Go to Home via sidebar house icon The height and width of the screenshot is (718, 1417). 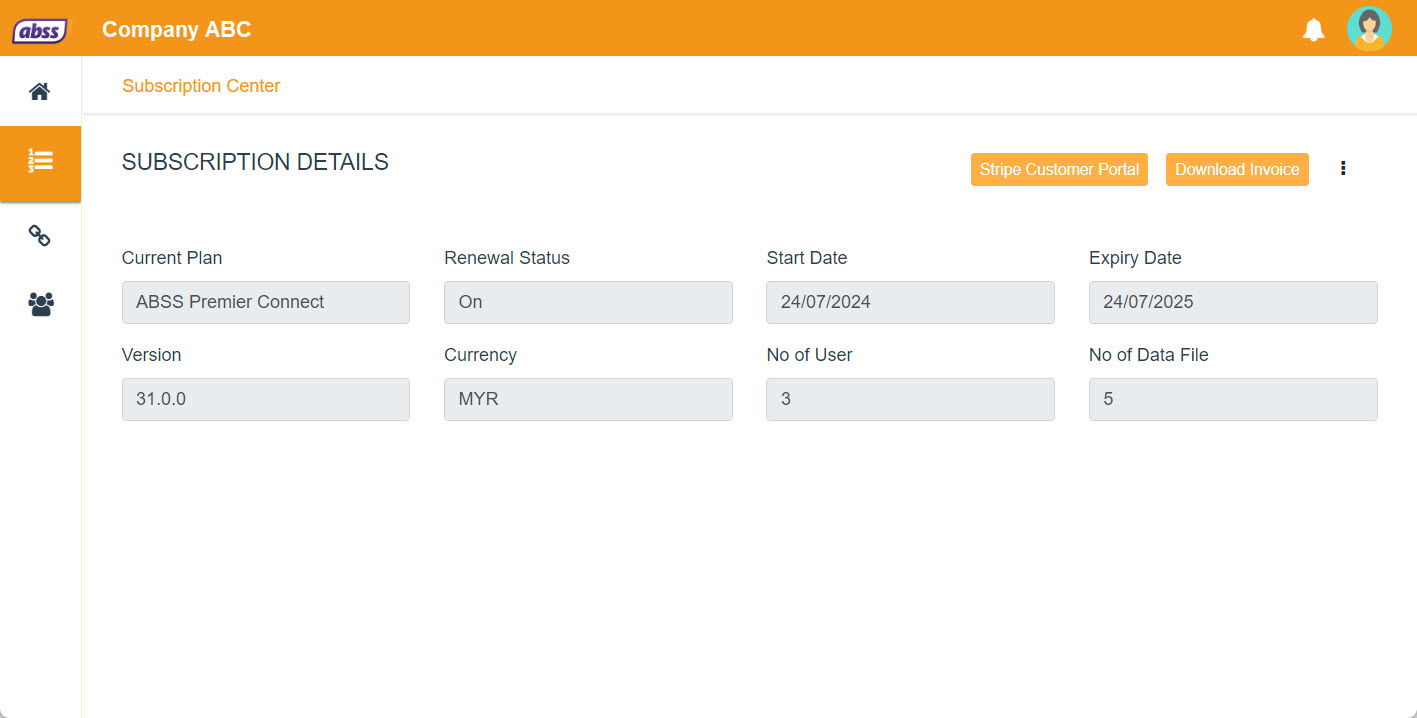coord(40,92)
